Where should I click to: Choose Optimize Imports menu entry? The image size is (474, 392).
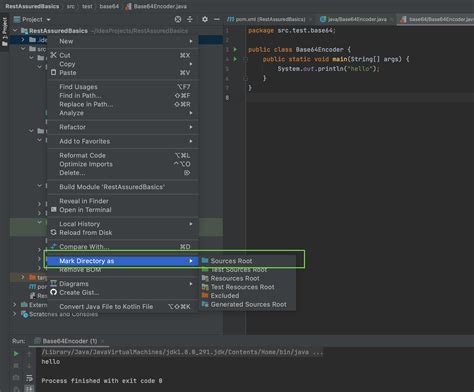tap(123, 164)
